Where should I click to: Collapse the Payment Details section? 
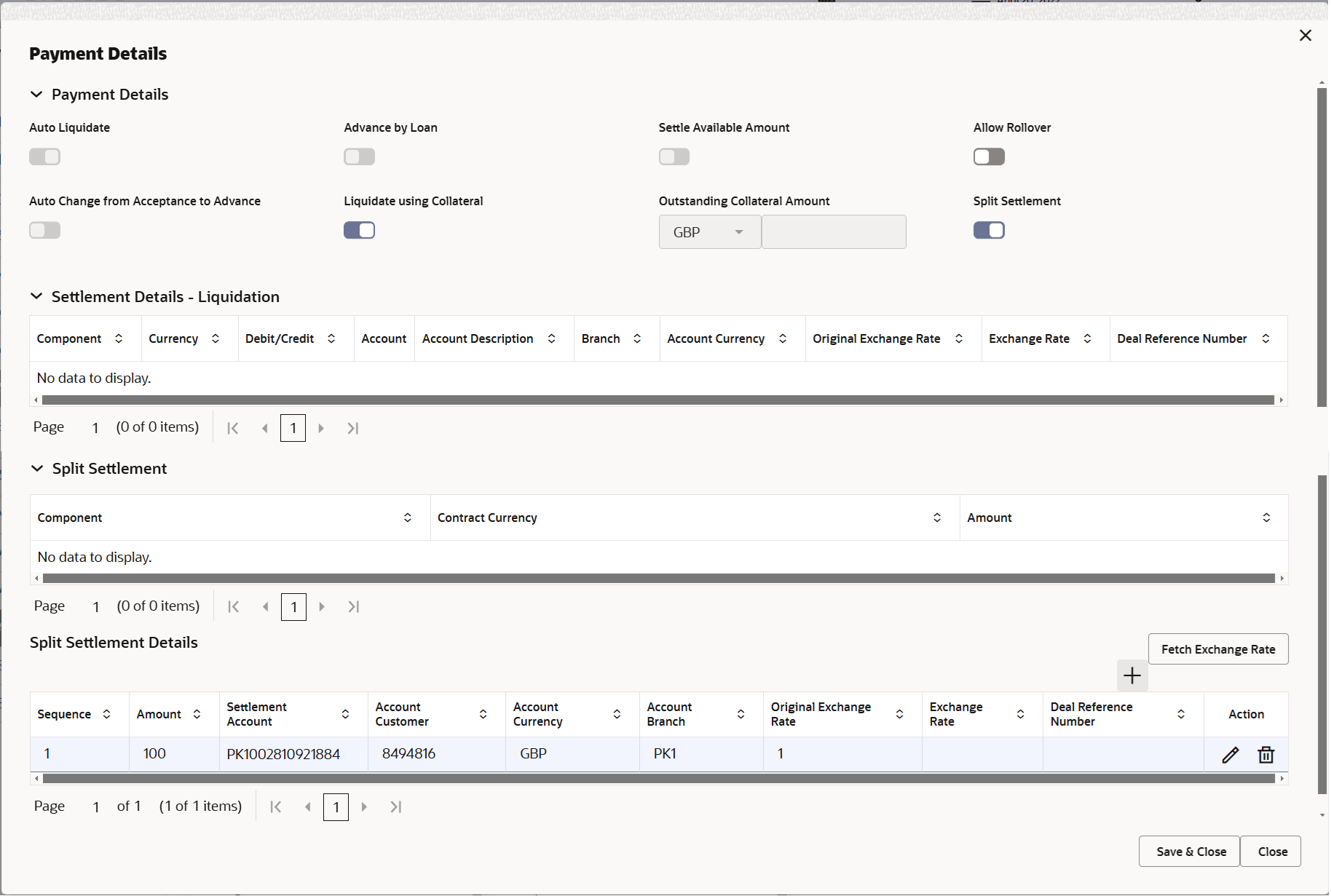tap(37, 94)
